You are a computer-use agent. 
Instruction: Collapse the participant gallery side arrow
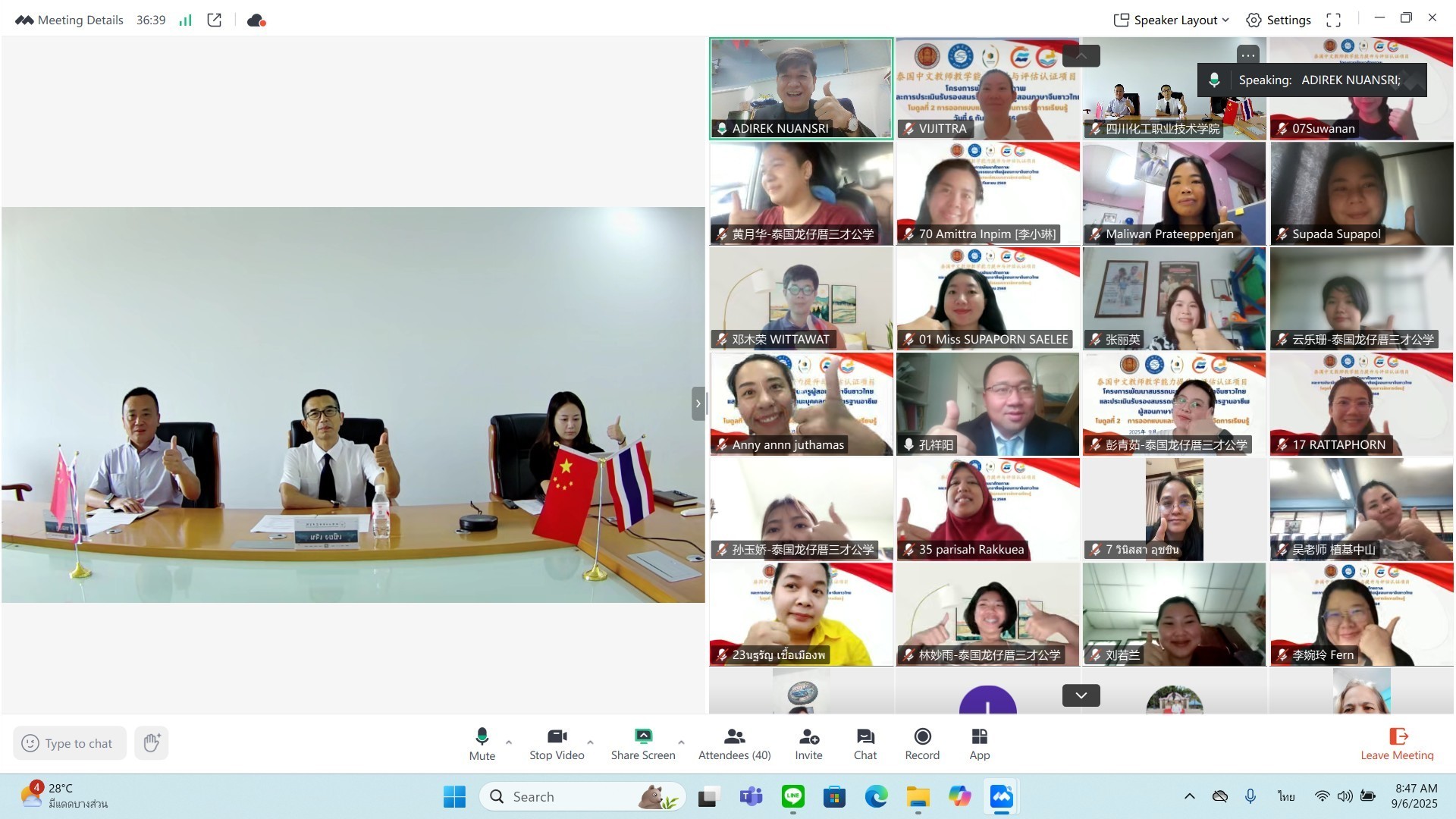698,403
